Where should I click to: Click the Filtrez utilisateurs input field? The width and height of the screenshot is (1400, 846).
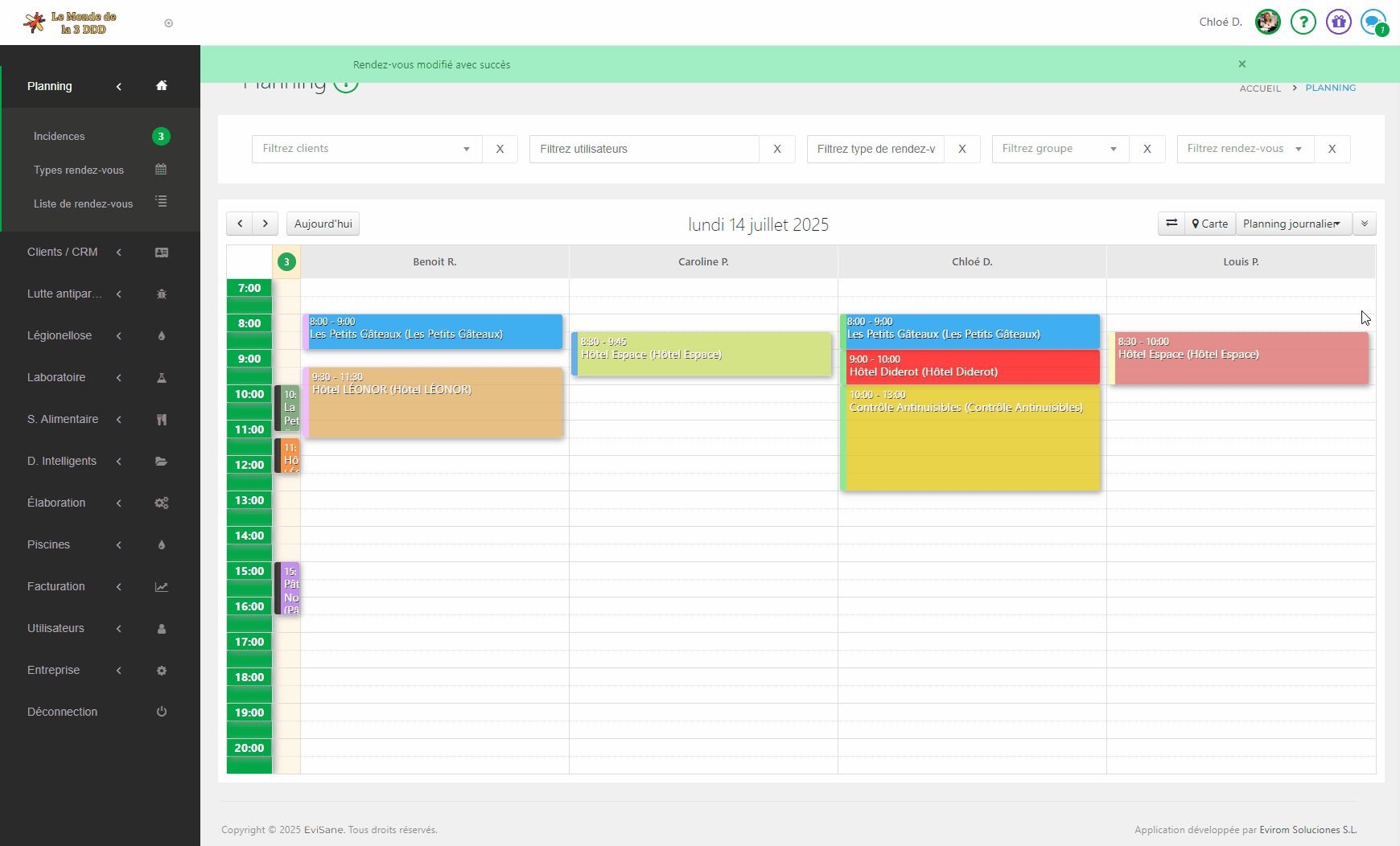(x=644, y=149)
